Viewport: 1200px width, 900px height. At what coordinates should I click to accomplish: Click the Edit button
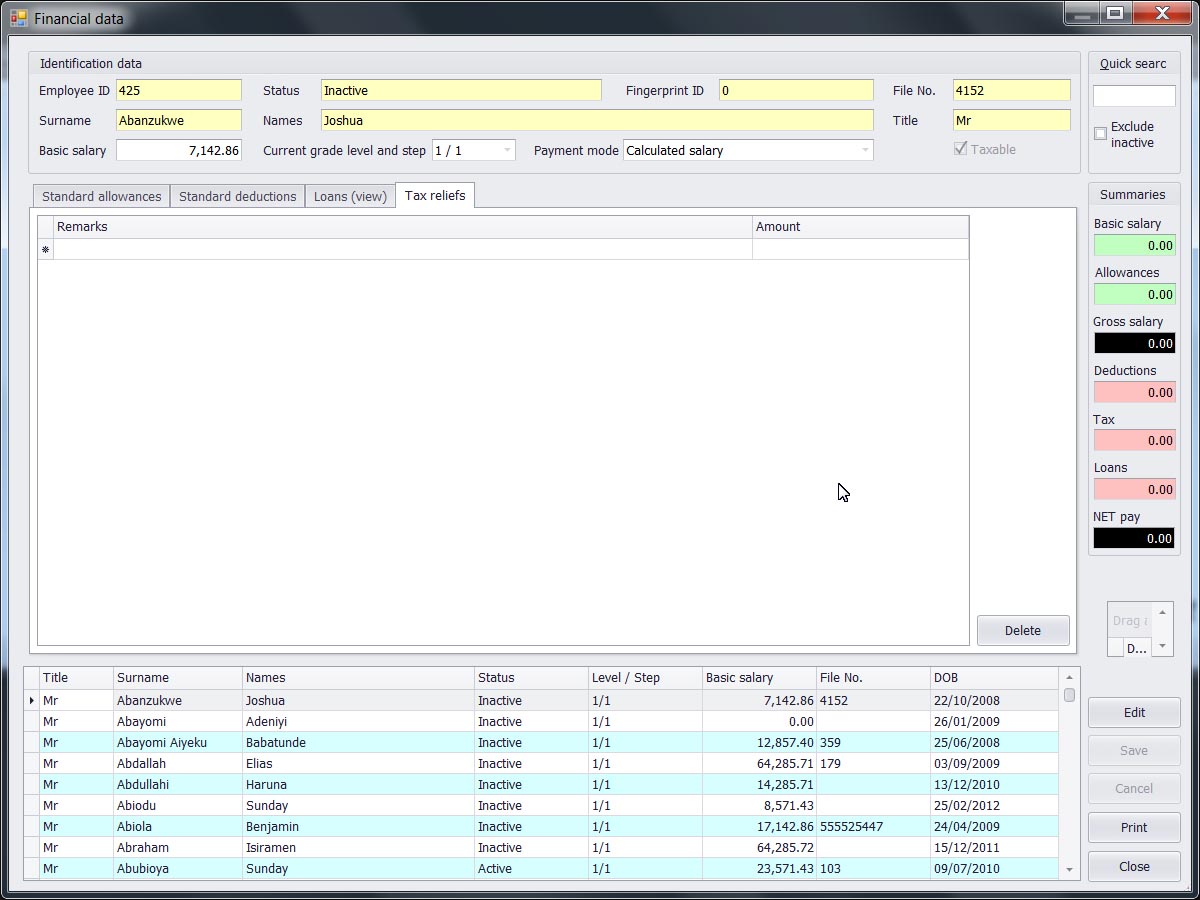point(1134,713)
